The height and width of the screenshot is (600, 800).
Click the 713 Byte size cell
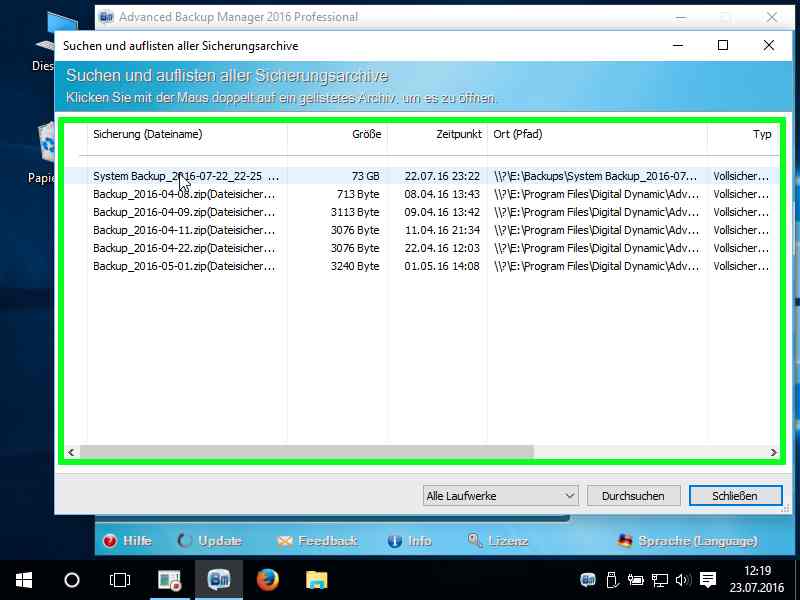coord(358,194)
